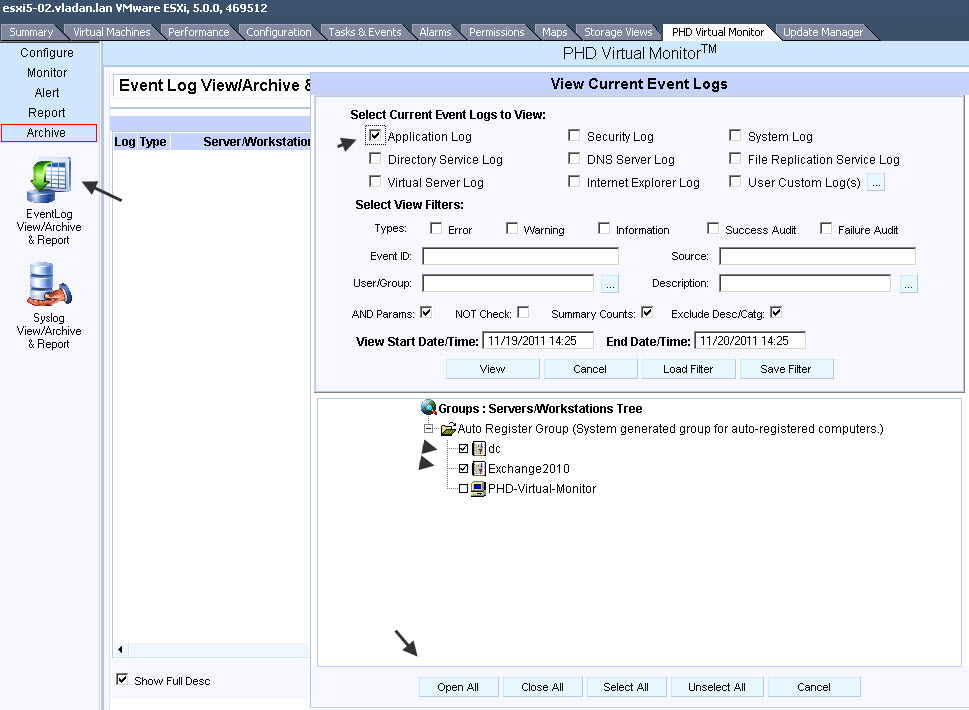
Task: Toggle Show Full Desc checkbox
Action: (x=122, y=680)
